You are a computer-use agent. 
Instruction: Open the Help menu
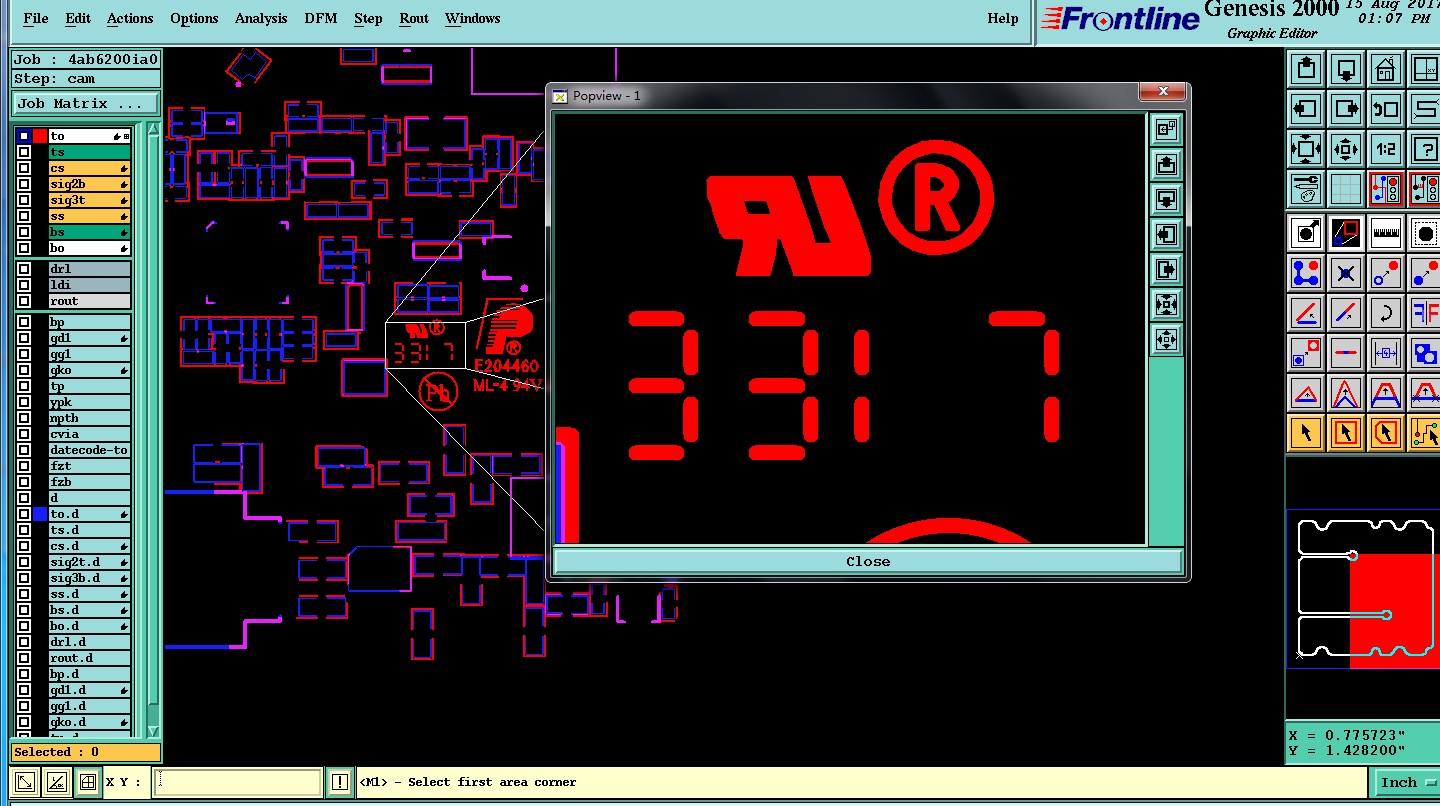coord(1003,18)
